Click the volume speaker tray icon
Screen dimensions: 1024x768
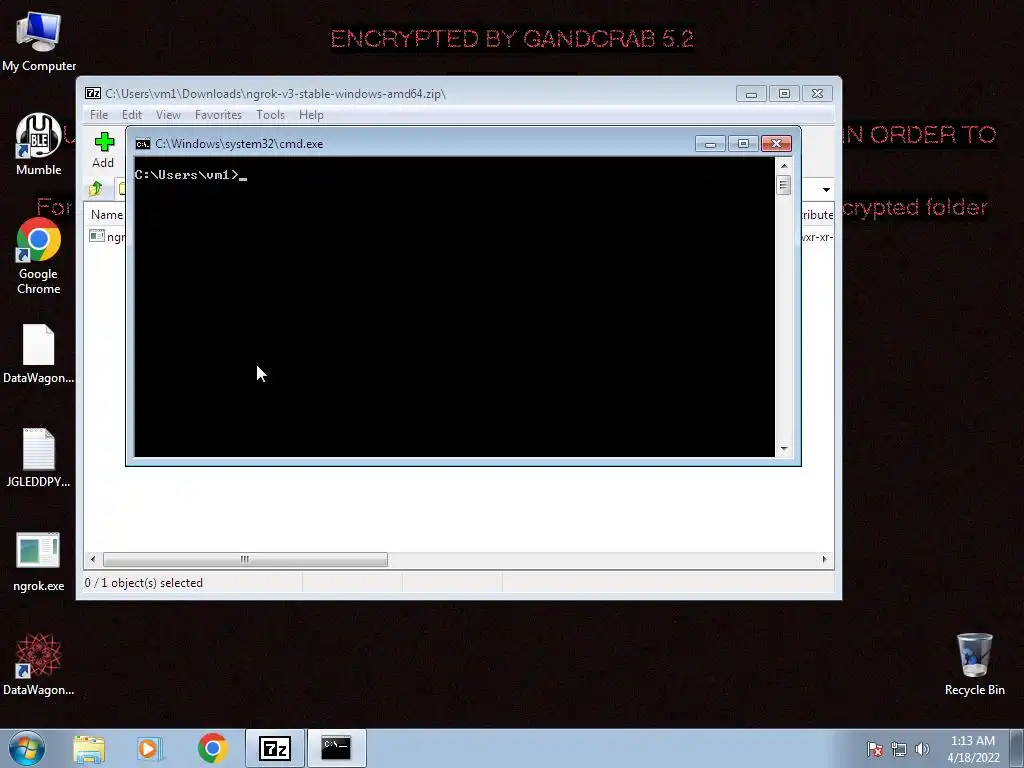tap(922, 749)
